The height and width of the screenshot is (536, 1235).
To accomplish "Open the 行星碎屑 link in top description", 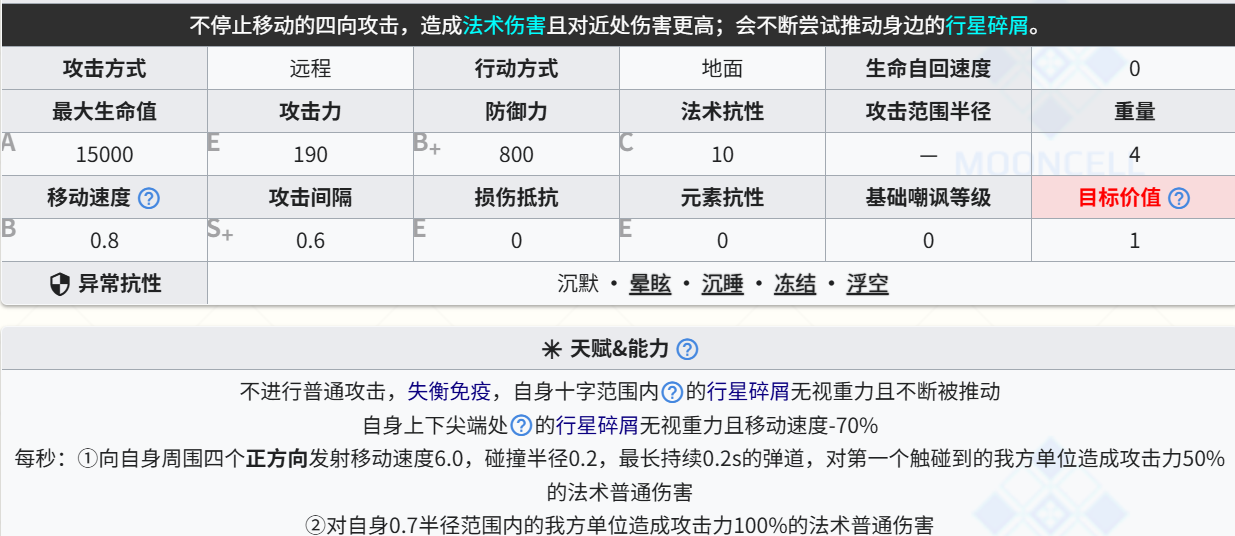I will coord(987,25).
